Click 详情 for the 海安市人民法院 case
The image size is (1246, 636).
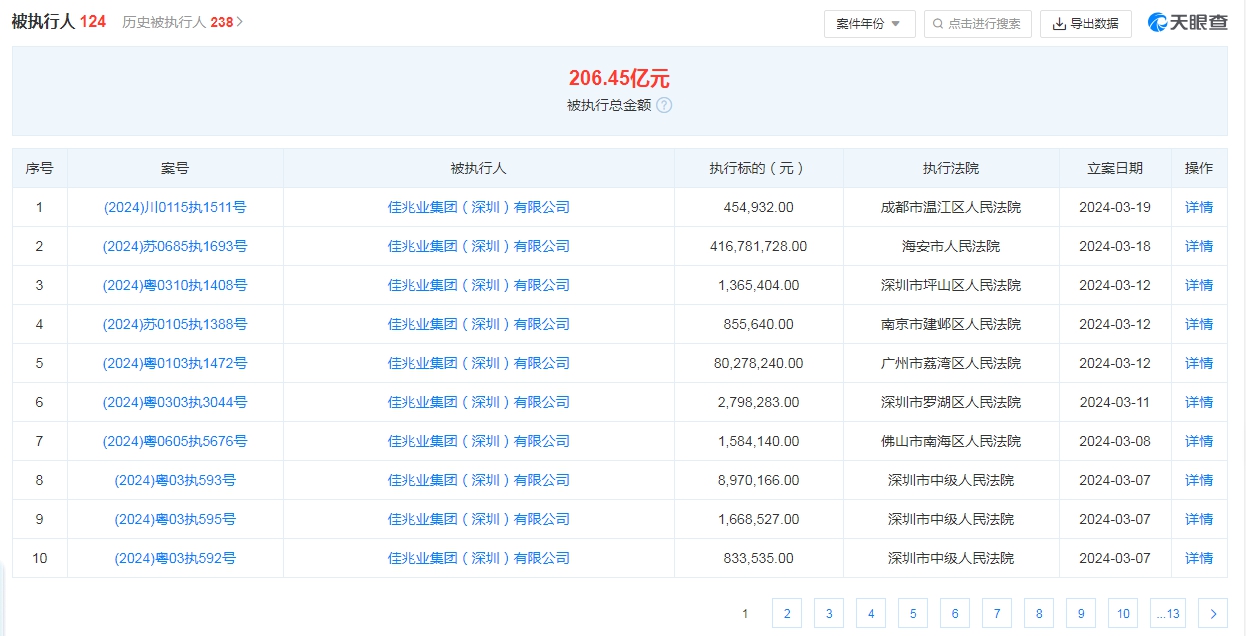pos(1198,246)
